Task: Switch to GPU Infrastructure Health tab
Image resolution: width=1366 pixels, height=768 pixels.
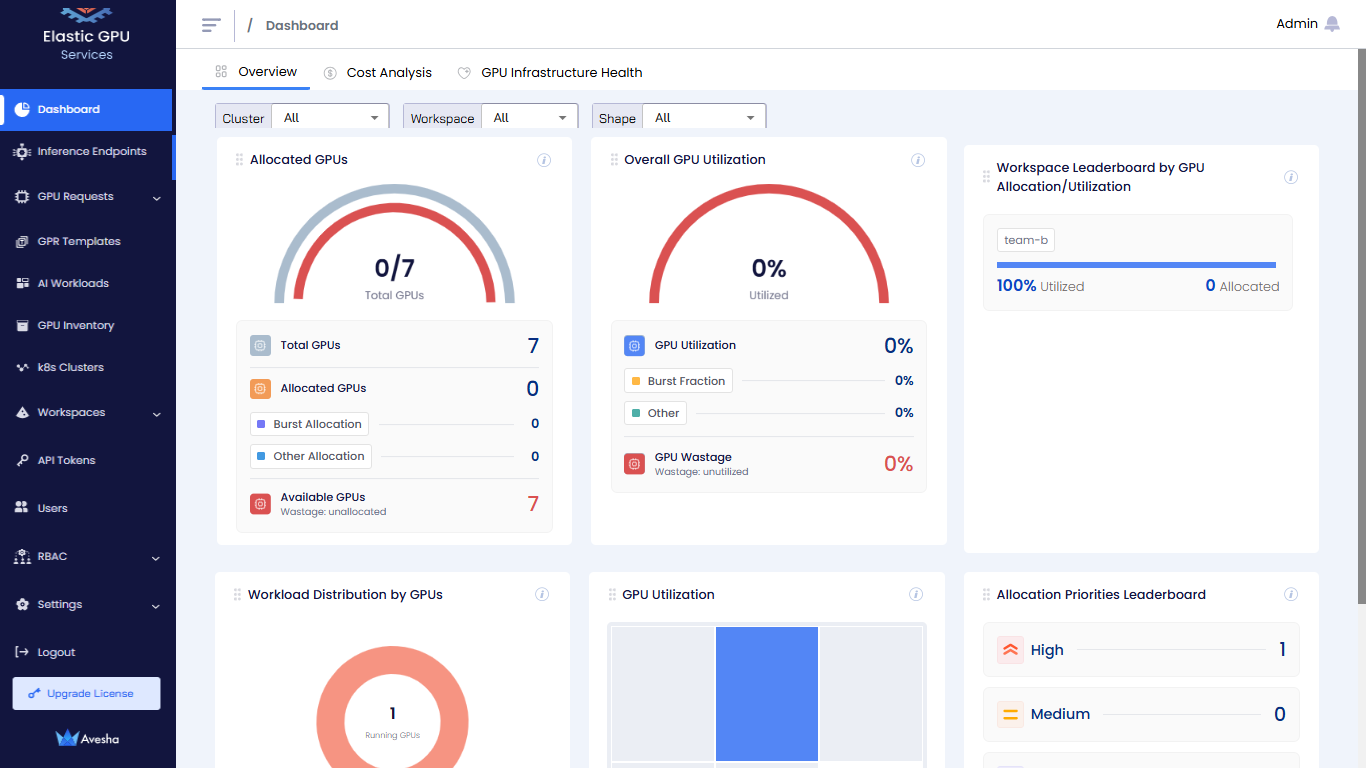Action: [561, 73]
